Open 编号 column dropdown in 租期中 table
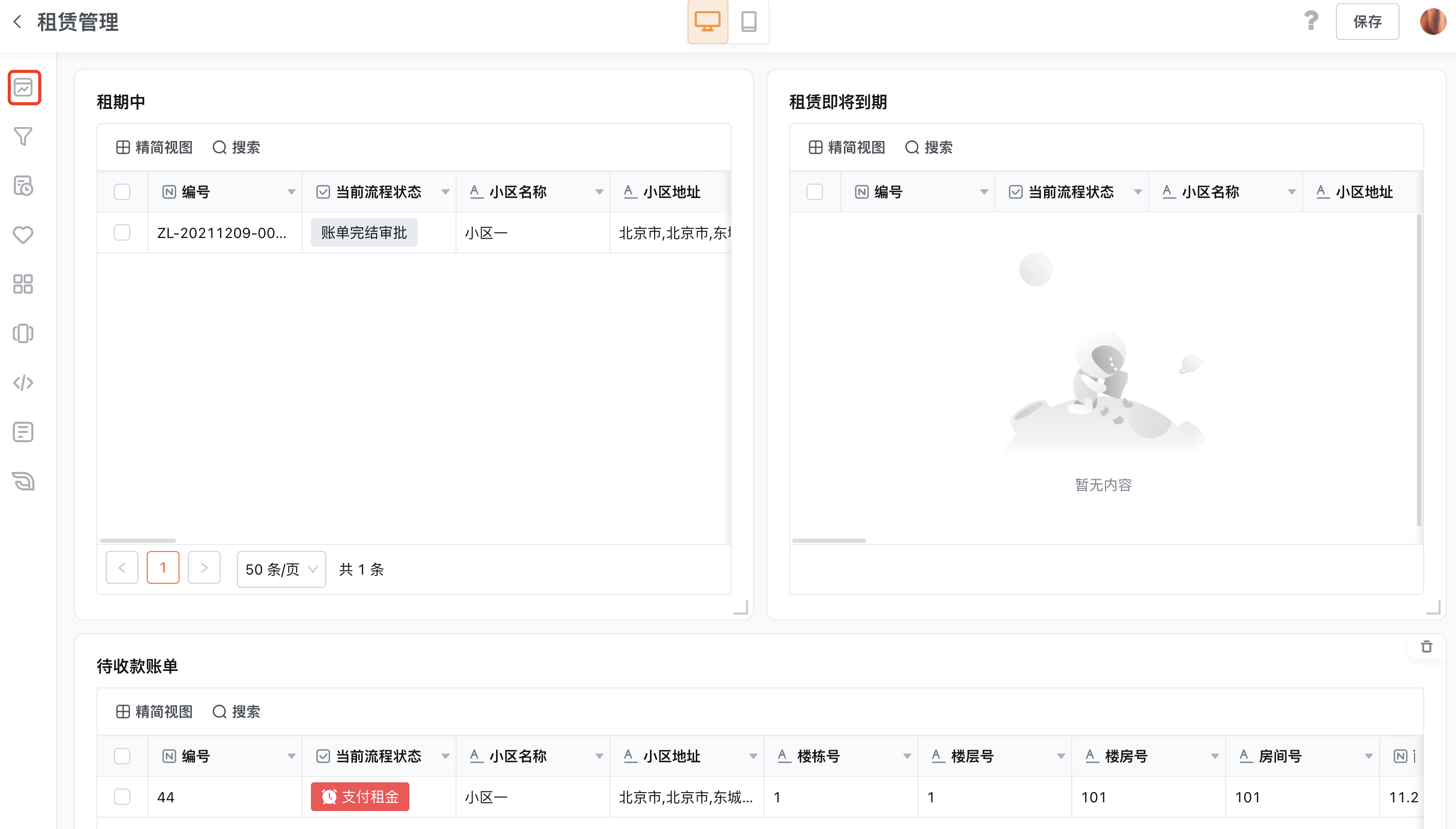 291,192
